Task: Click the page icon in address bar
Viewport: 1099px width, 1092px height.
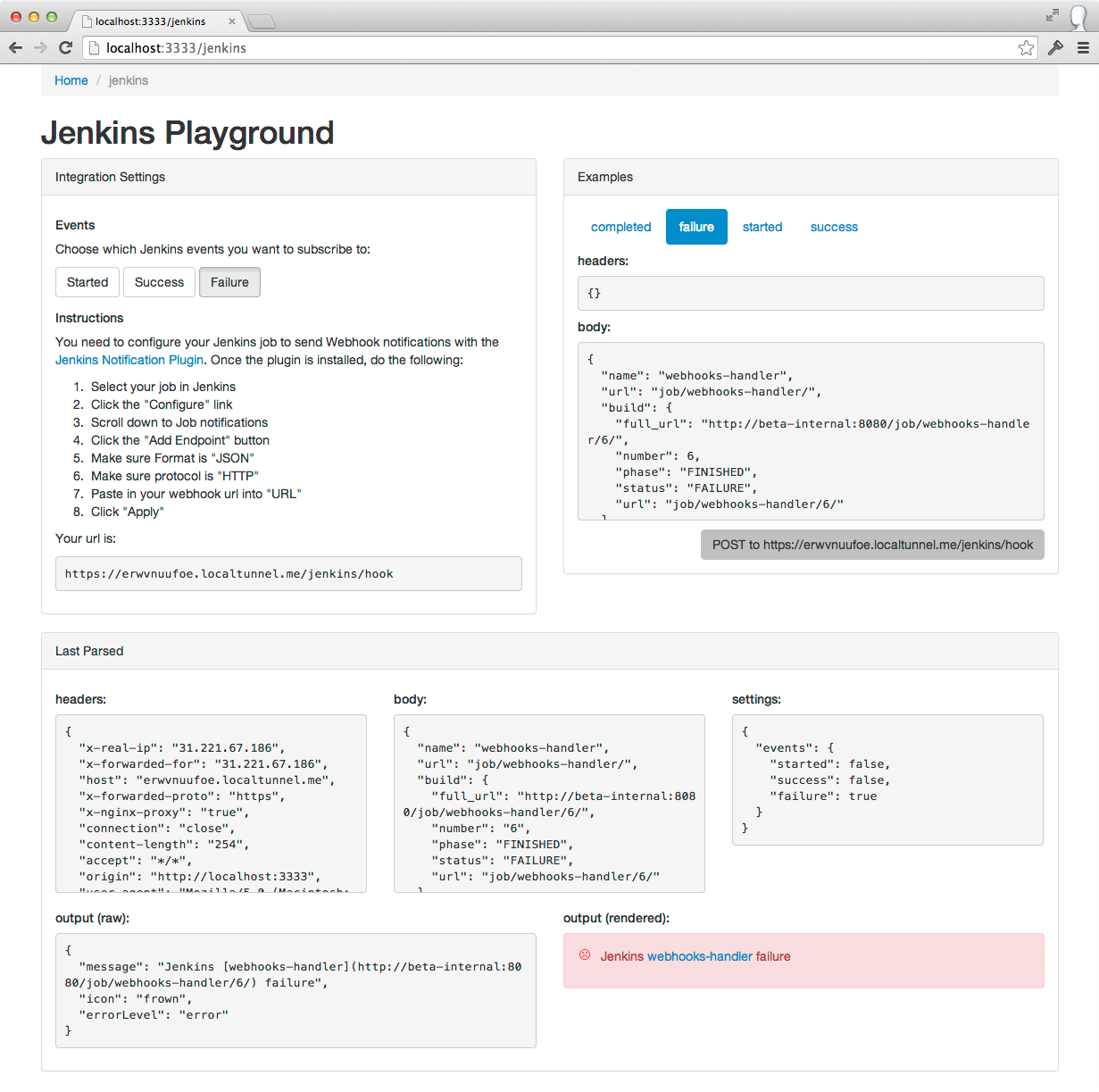Action: (x=95, y=48)
